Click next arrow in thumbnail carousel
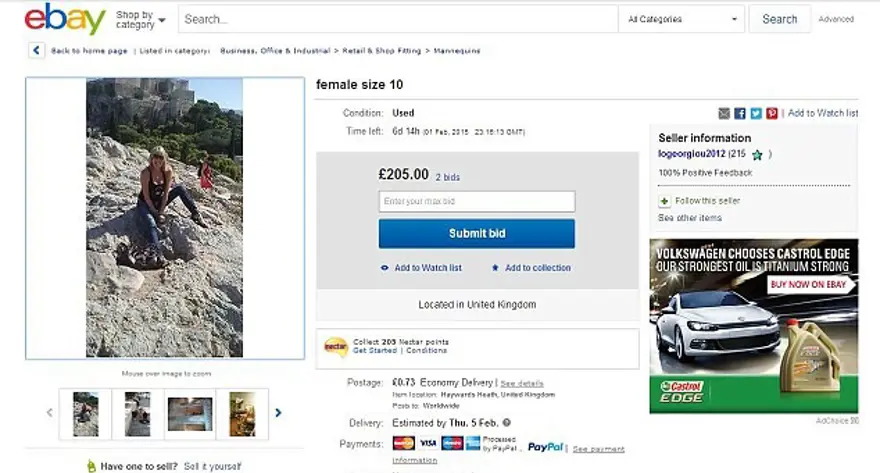880x473 pixels. [278, 412]
